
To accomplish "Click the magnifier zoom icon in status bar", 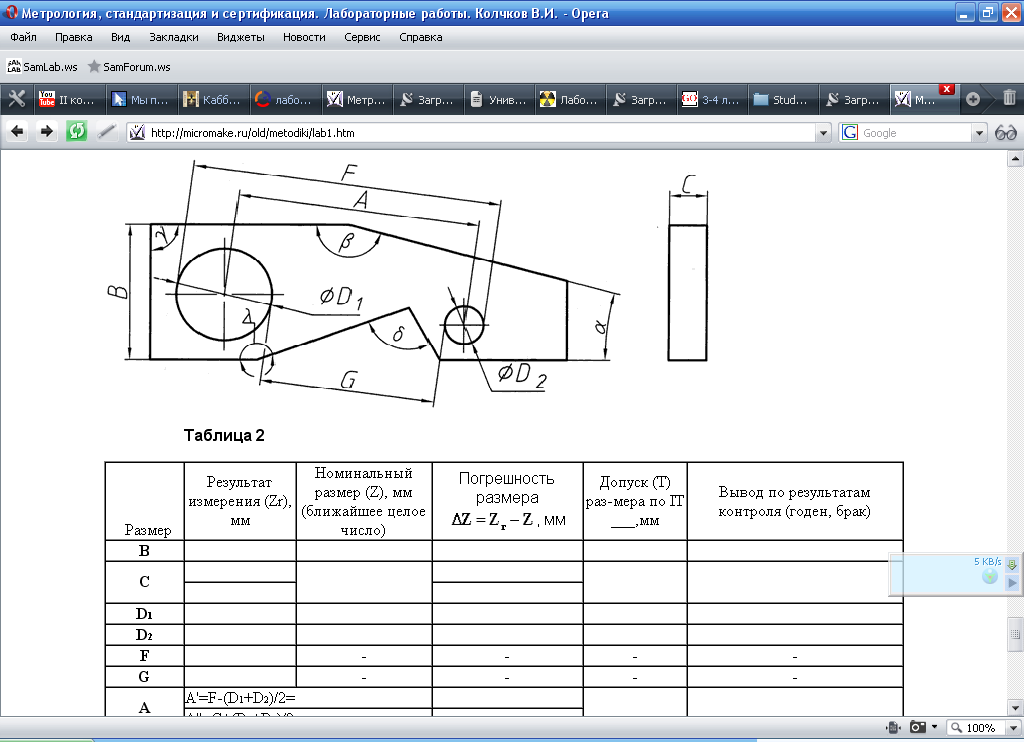I will click(956, 727).
